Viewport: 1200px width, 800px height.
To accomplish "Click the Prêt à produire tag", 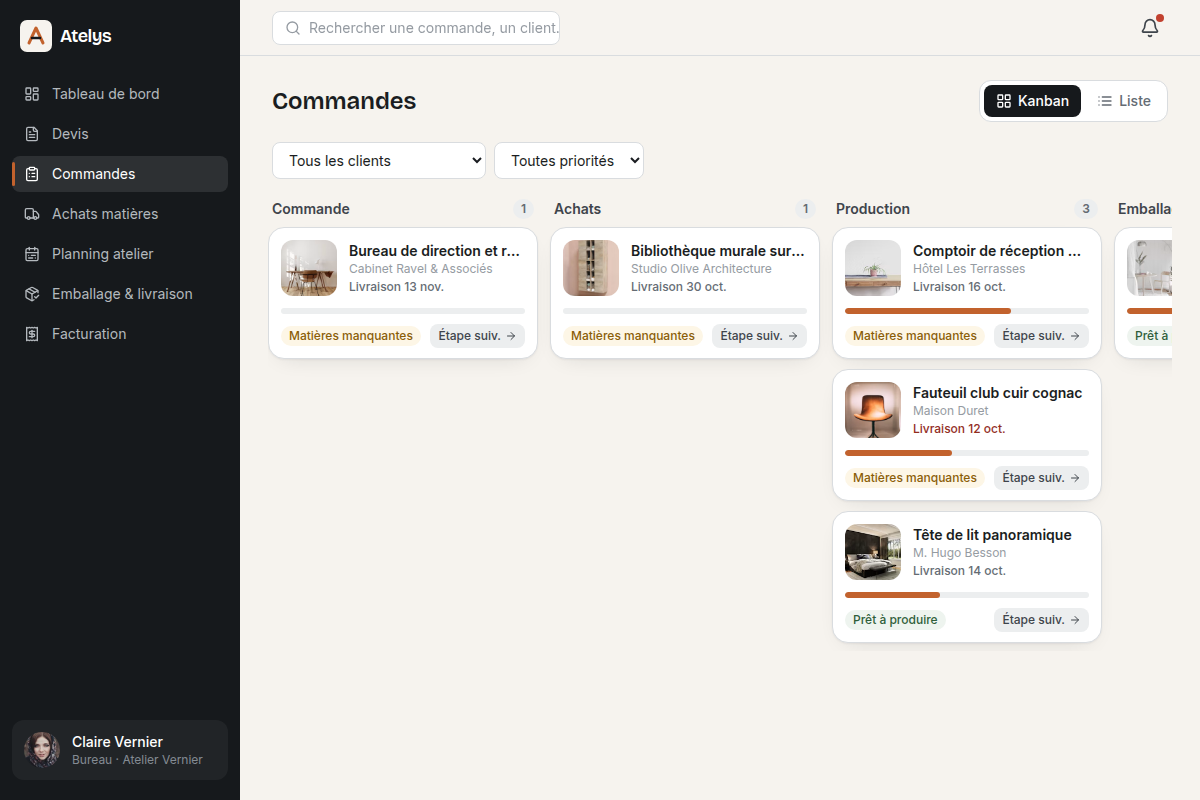I will click(895, 620).
